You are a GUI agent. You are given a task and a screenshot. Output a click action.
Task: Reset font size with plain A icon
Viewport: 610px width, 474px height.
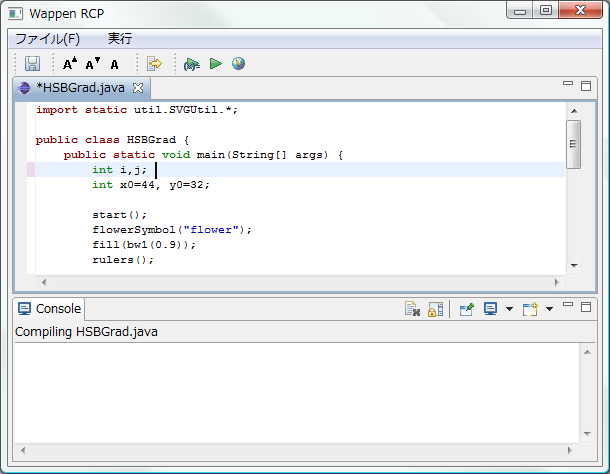pos(114,64)
